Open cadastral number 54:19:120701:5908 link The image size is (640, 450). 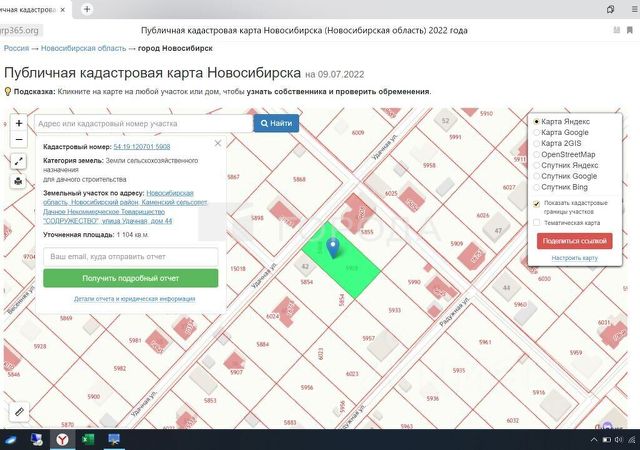coord(142,147)
